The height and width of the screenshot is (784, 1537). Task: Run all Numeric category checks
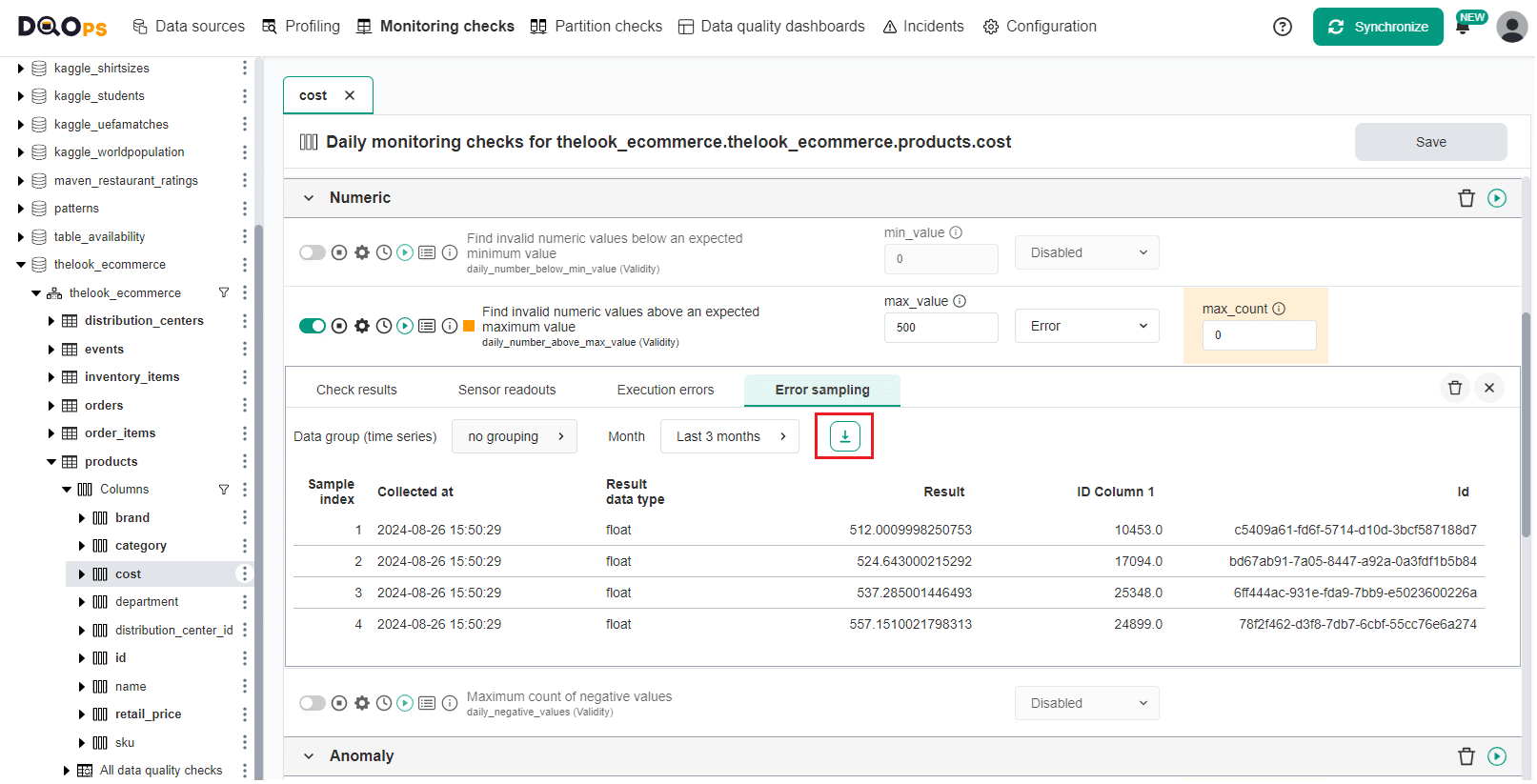[x=1497, y=198]
